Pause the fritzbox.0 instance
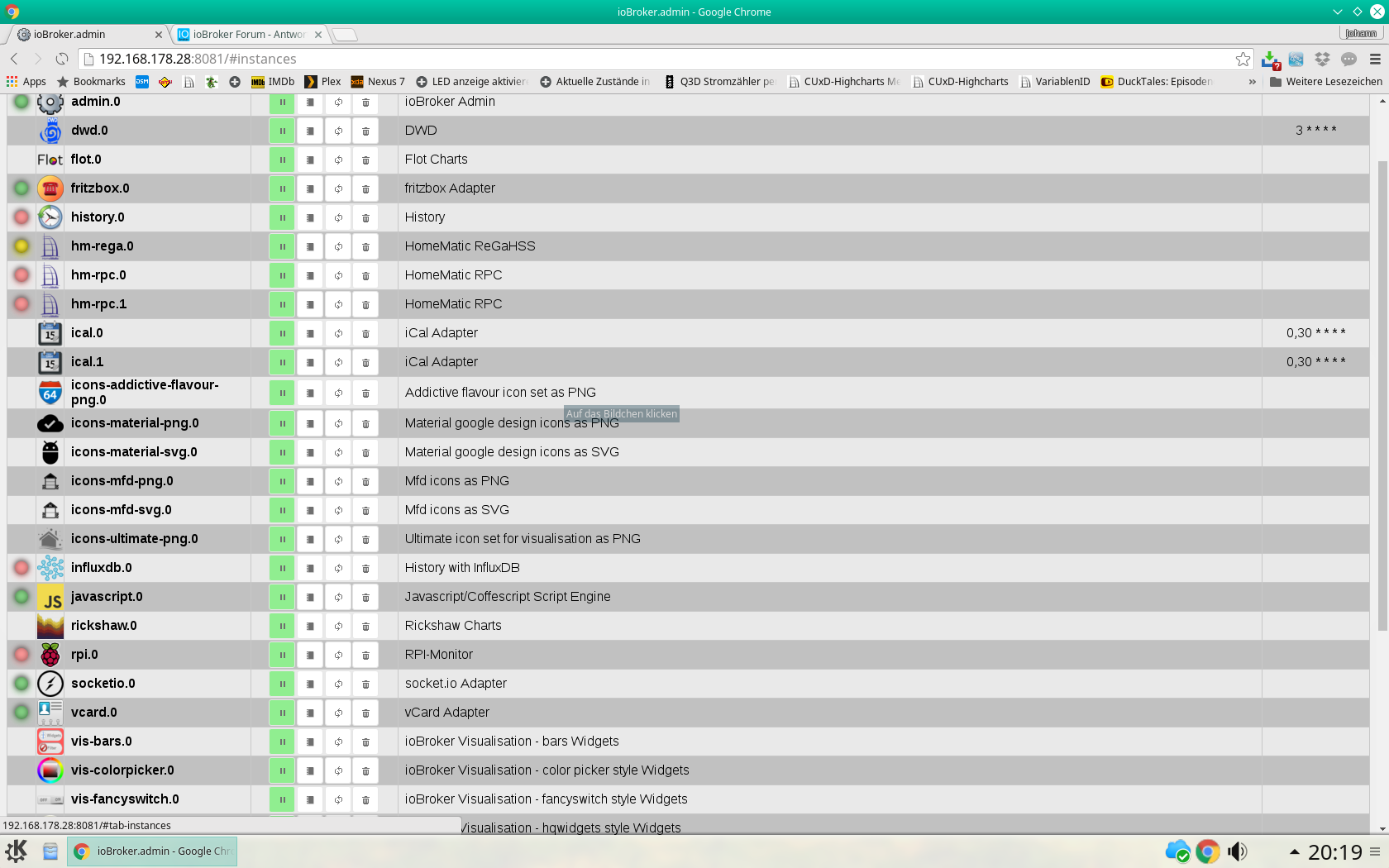Viewport: 1389px width, 868px height. [x=282, y=188]
